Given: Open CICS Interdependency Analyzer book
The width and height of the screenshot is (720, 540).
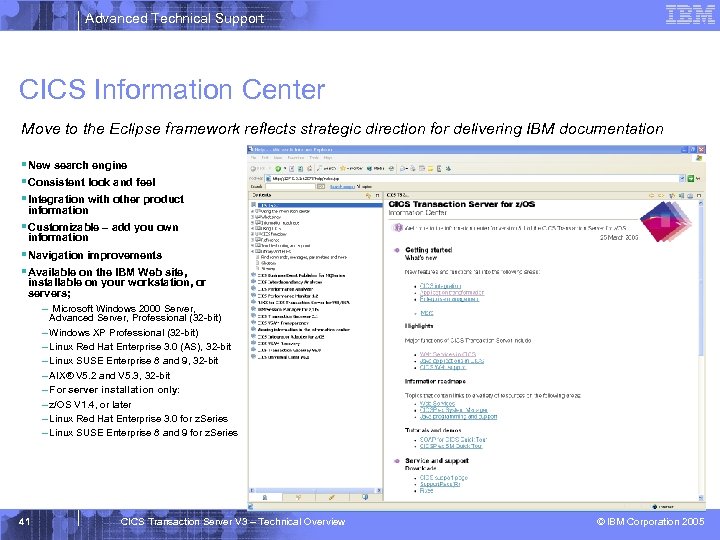Looking at the screenshot, I should pyautogui.click(x=290, y=282).
